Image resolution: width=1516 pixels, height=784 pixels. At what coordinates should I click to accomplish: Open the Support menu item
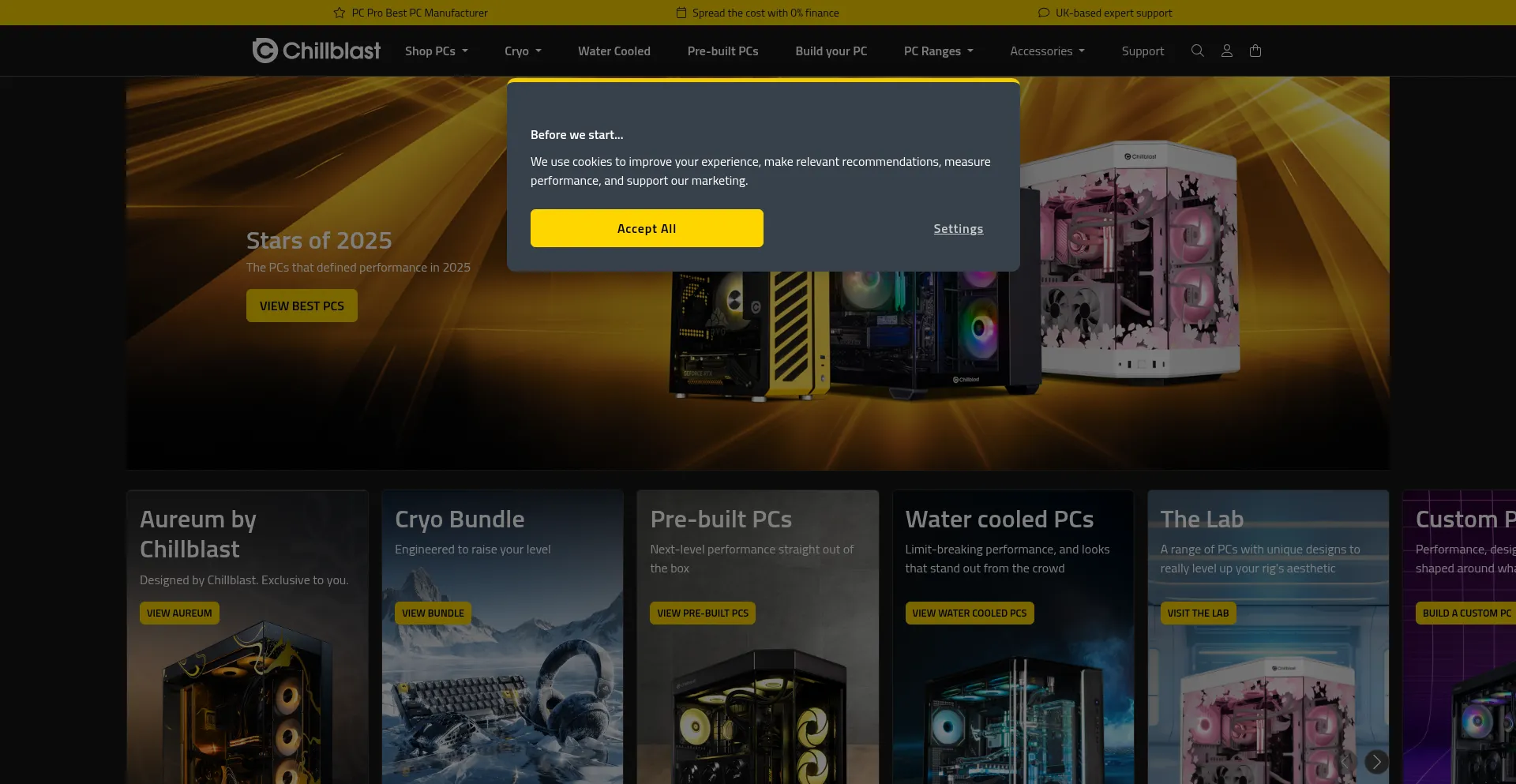point(1143,51)
